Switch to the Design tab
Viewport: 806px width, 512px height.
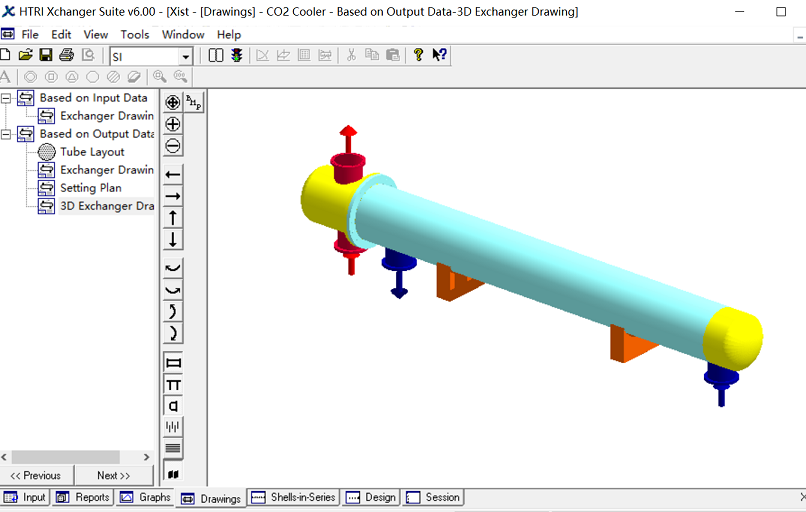coord(372,498)
